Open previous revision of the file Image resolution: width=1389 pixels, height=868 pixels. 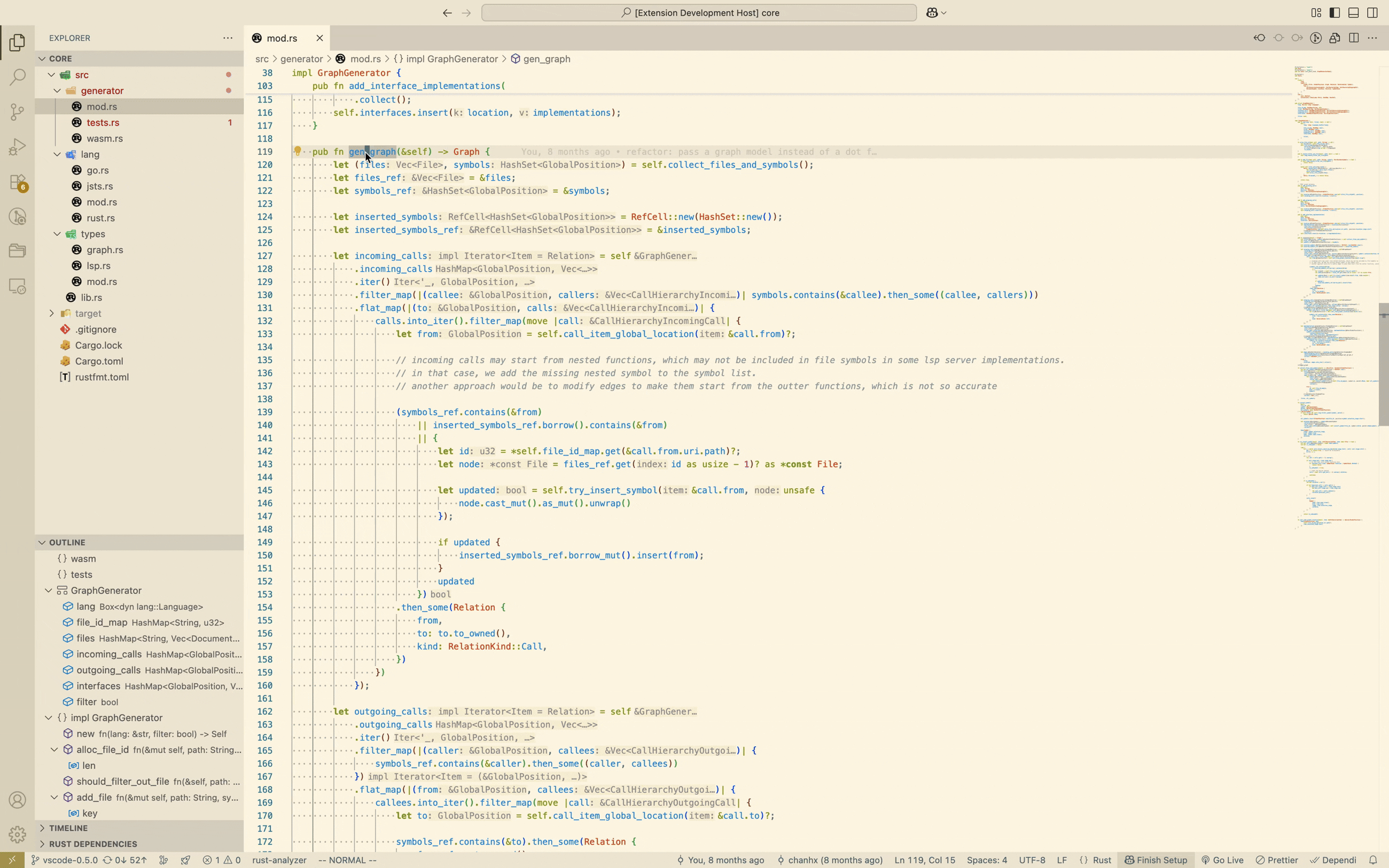[1260, 38]
